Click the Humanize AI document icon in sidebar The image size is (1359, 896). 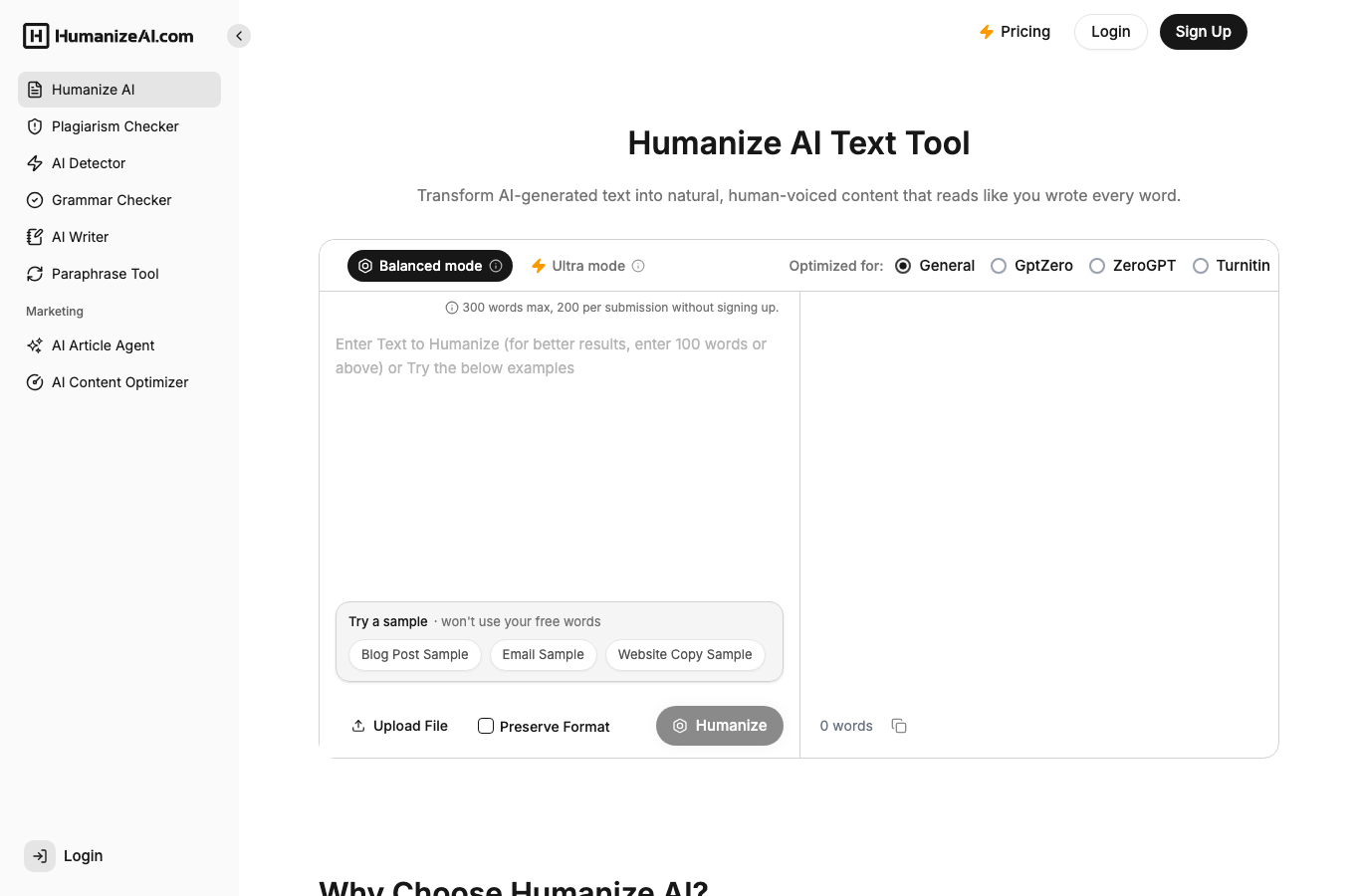(35, 90)
